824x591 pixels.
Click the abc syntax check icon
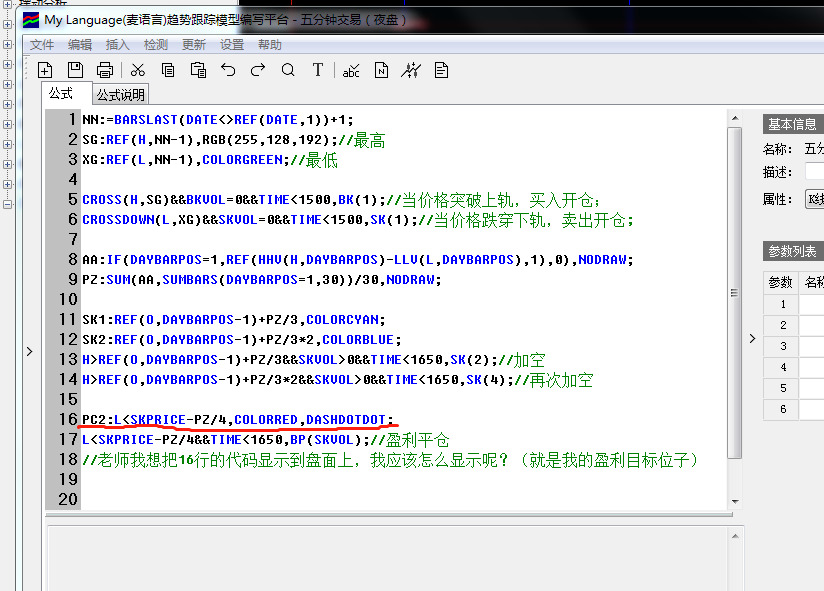[x=351, y=69]
